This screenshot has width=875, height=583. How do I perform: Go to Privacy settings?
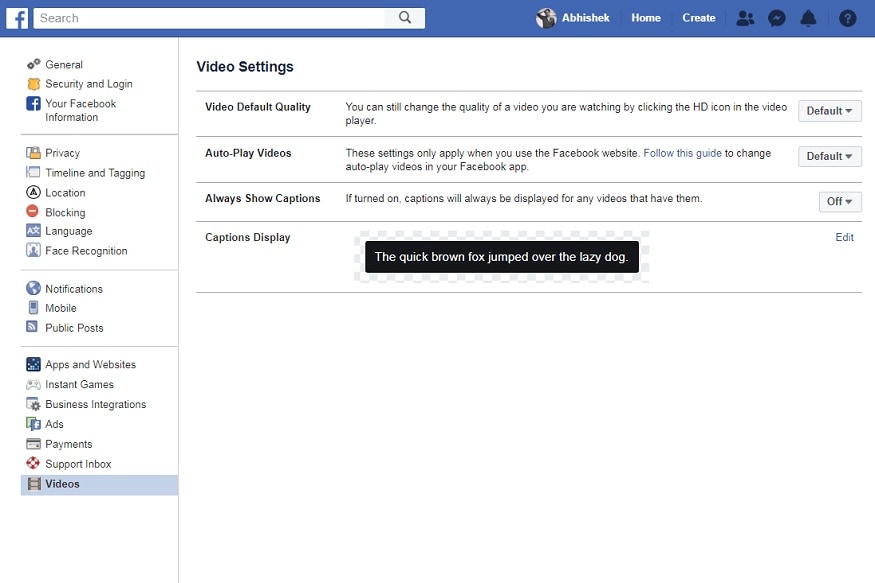tap(62, 153)
